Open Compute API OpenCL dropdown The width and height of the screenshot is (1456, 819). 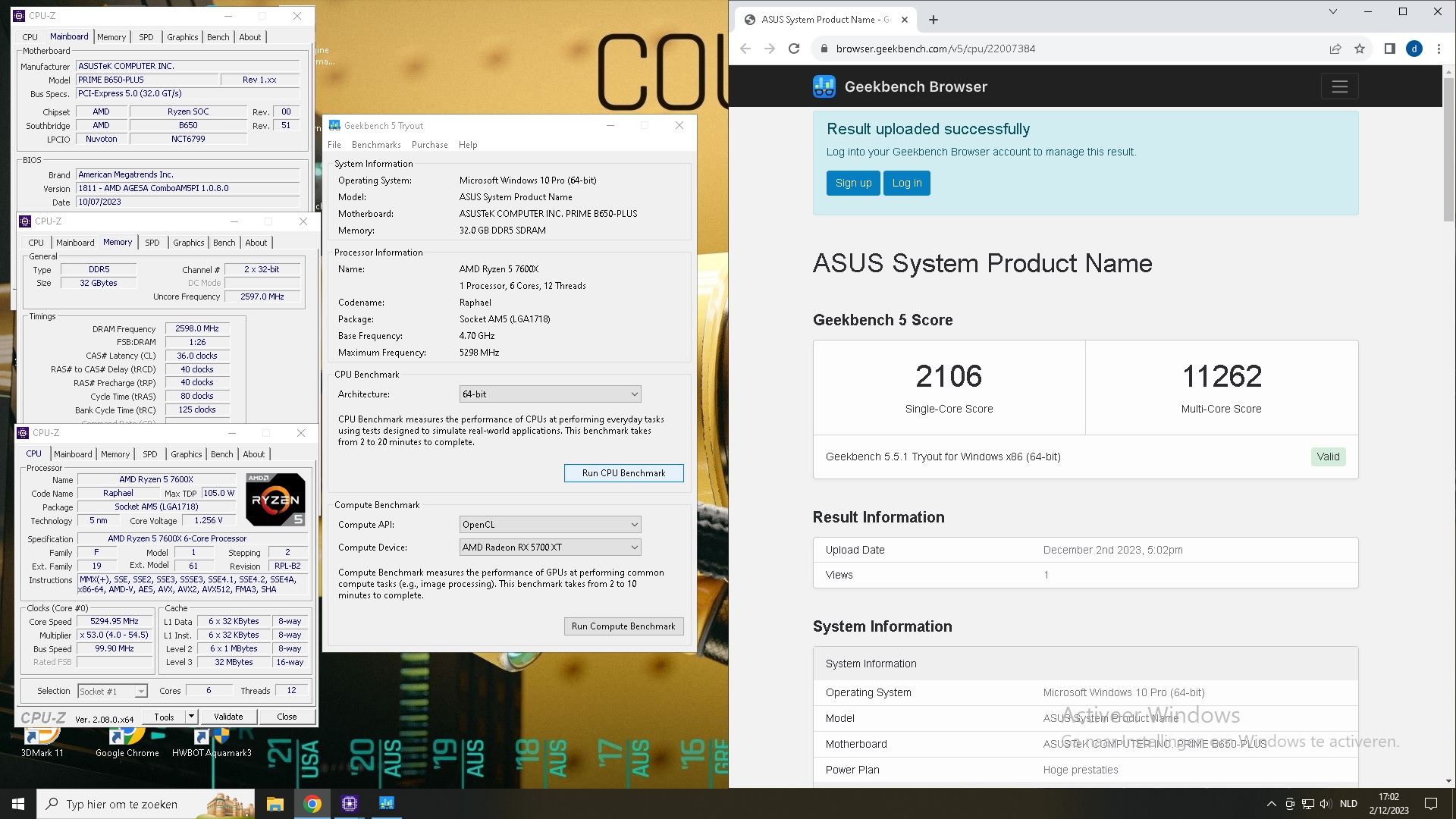(550, 525)
